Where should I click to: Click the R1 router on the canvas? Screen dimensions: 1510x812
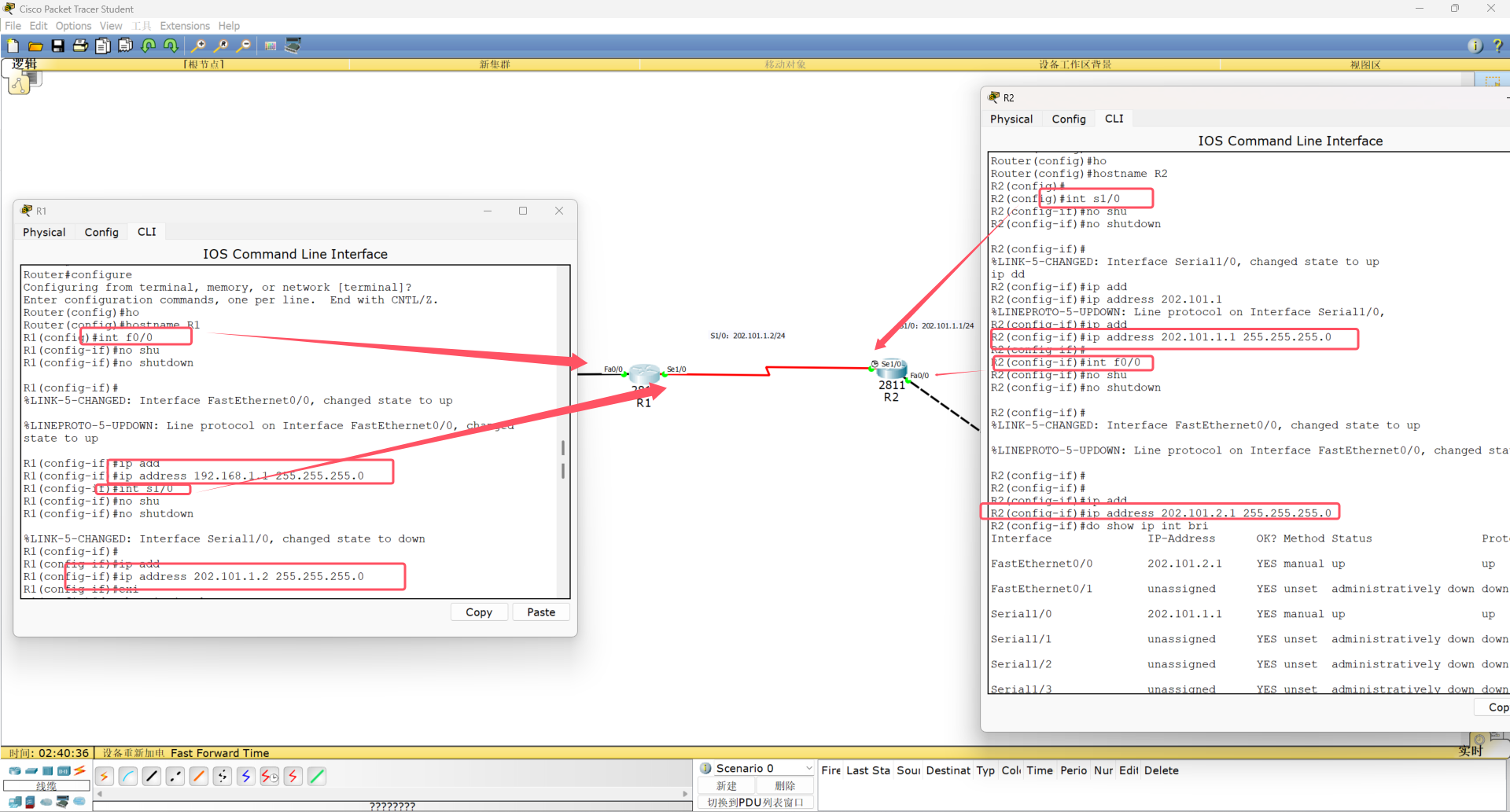pos(644,375)
